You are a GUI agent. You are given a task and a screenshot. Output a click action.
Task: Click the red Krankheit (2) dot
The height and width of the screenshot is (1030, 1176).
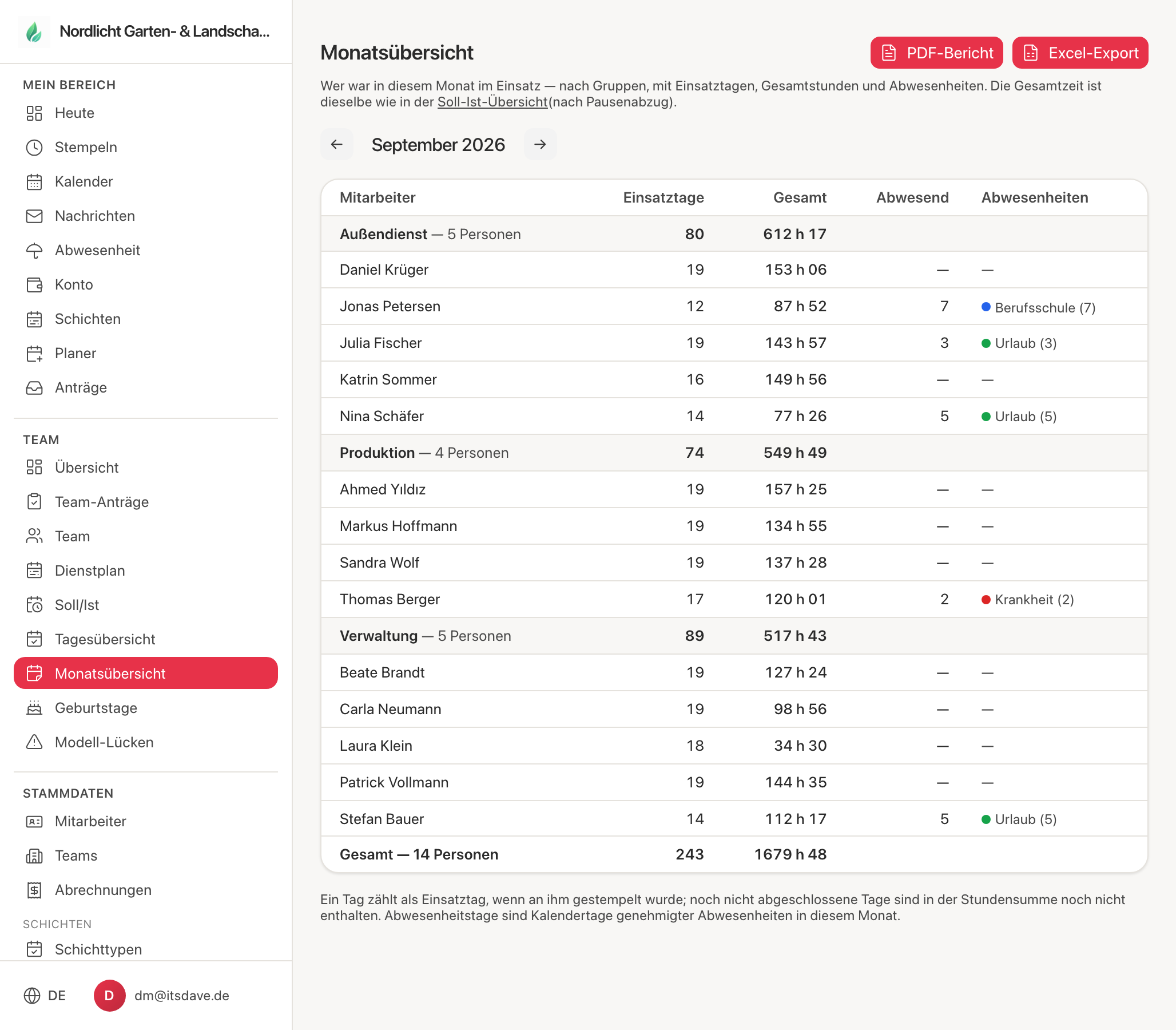click(x=986, y=600)
